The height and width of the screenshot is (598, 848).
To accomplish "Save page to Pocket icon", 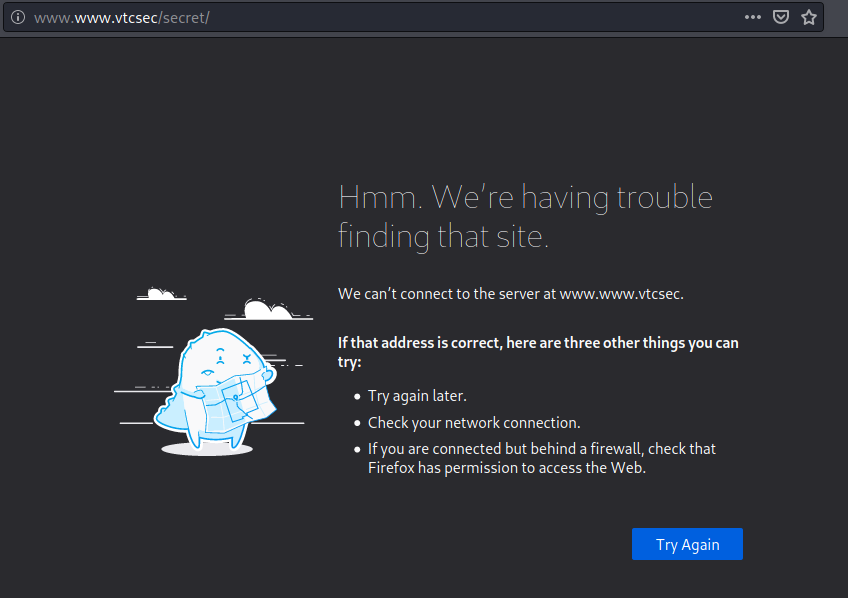I will tap(780, 17).
